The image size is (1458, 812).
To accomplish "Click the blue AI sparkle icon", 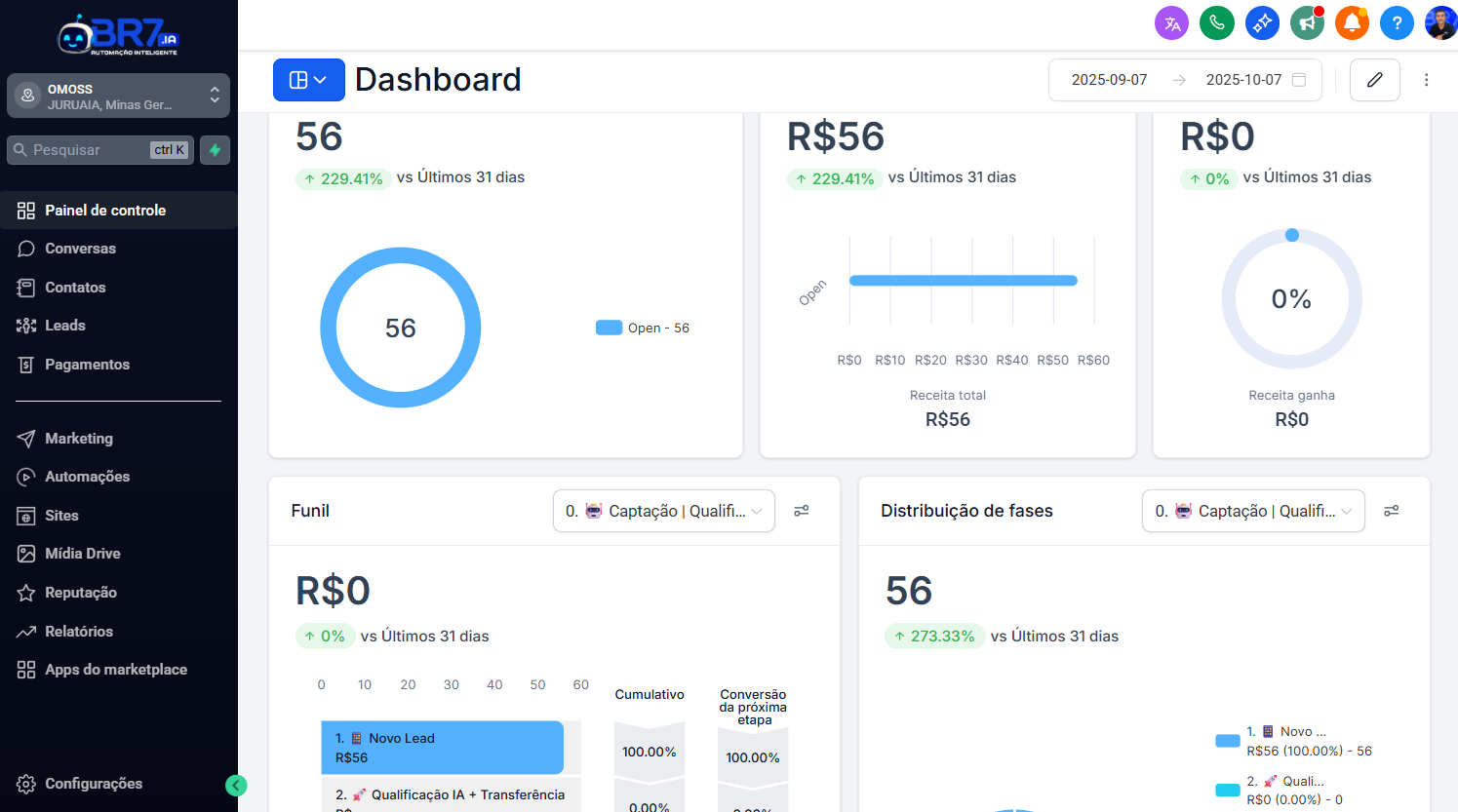I will [1262, 22].
